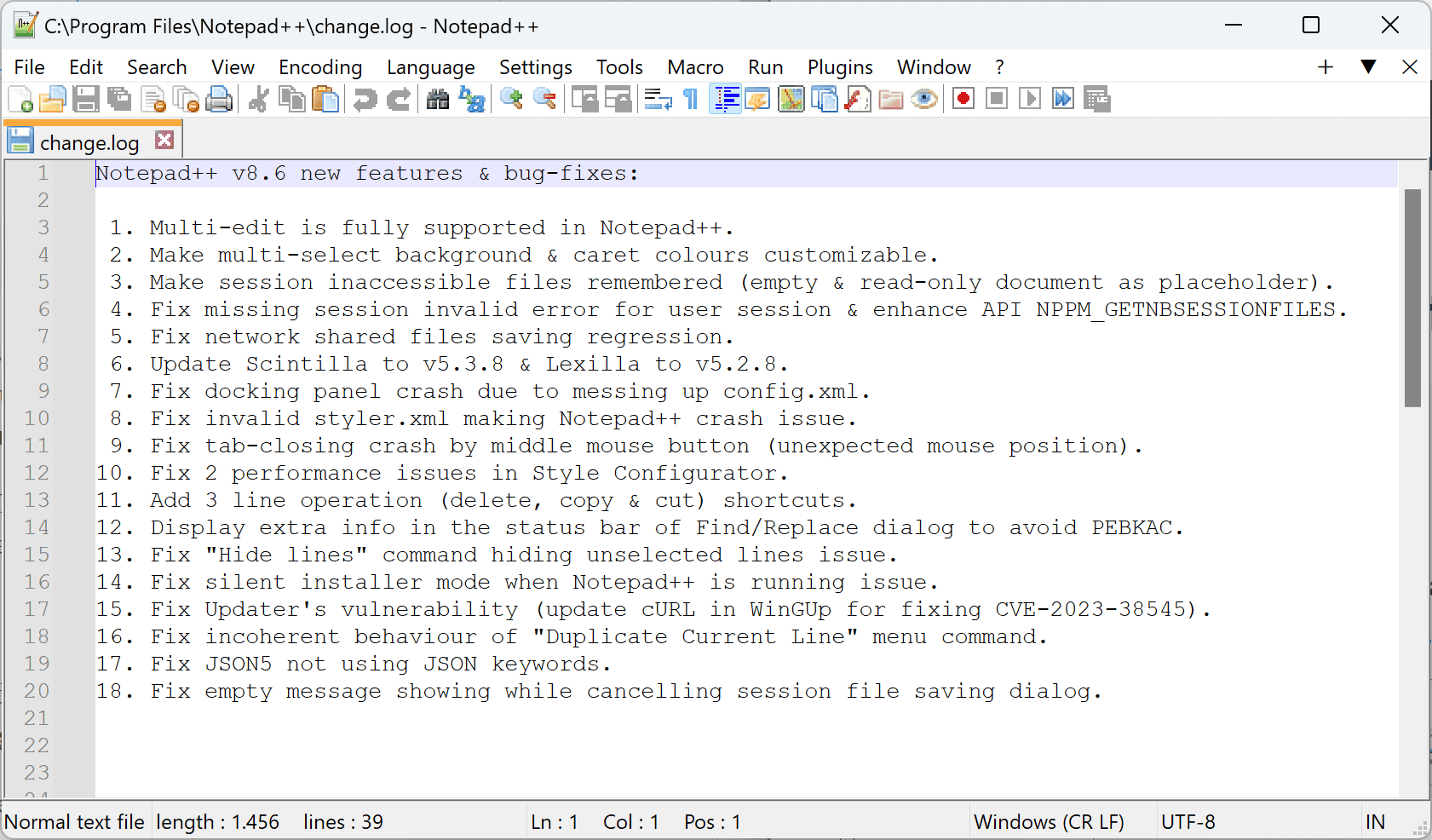Open the Search menu

tap(157, 67)
